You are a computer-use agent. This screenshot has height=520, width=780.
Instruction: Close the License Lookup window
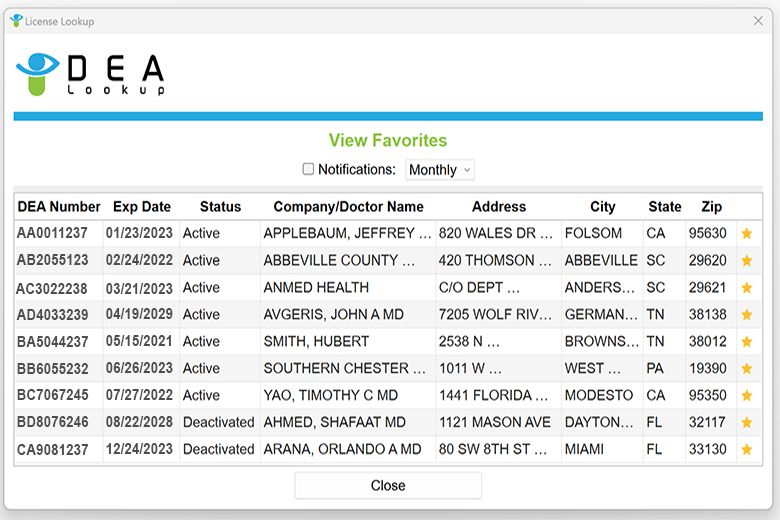[758, 21]
